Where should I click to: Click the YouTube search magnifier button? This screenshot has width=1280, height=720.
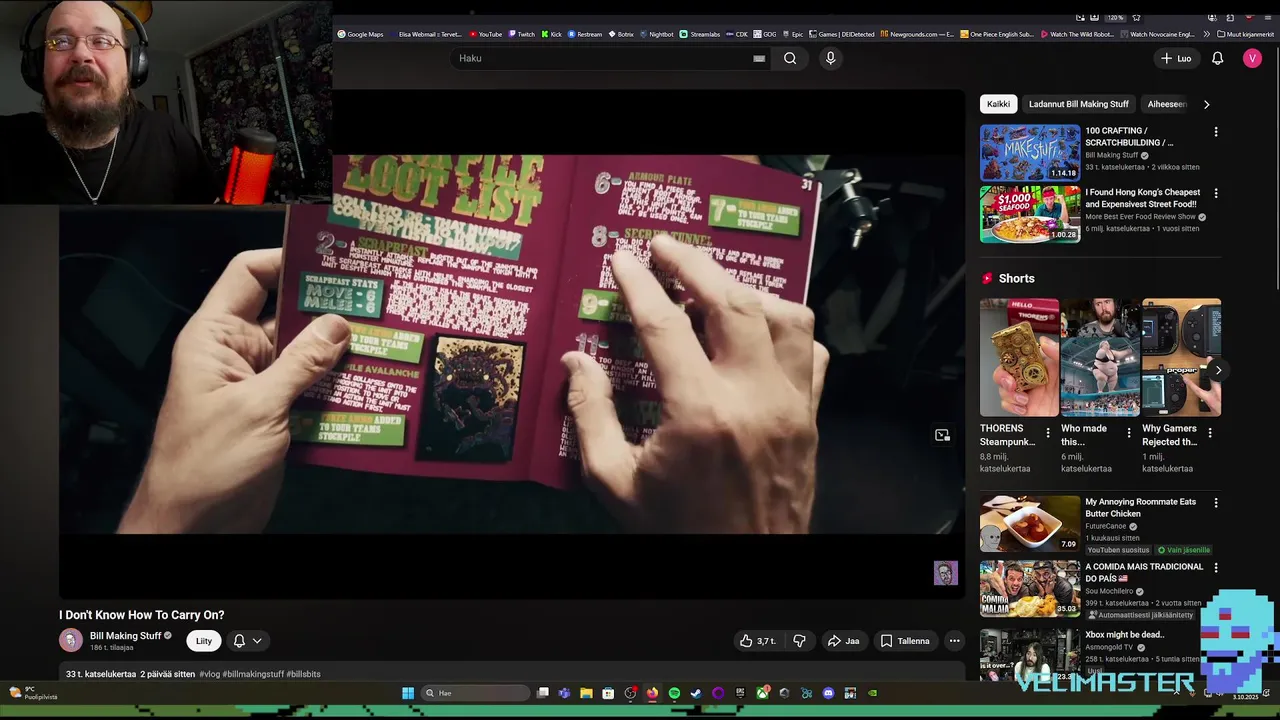(x=790, y=58)
